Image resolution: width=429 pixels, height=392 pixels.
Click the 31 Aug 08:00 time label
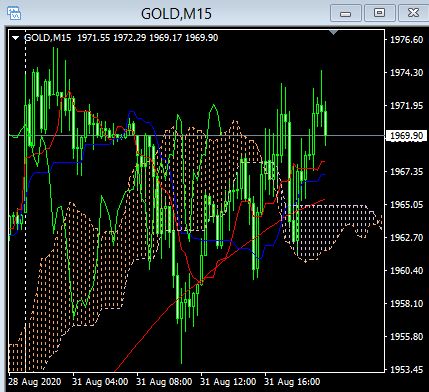pos(164,382)
